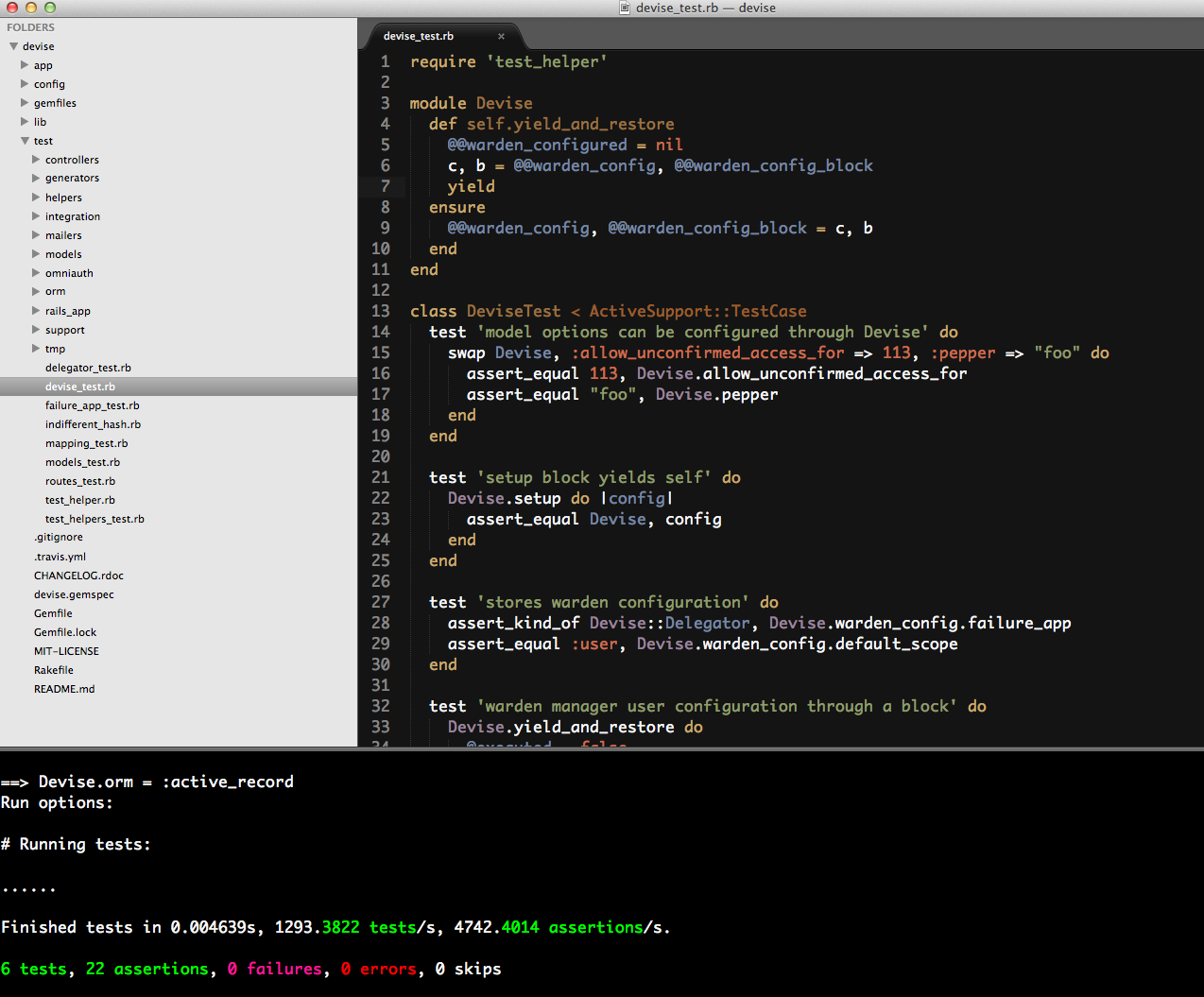Place cursor on the yield line

471,186
